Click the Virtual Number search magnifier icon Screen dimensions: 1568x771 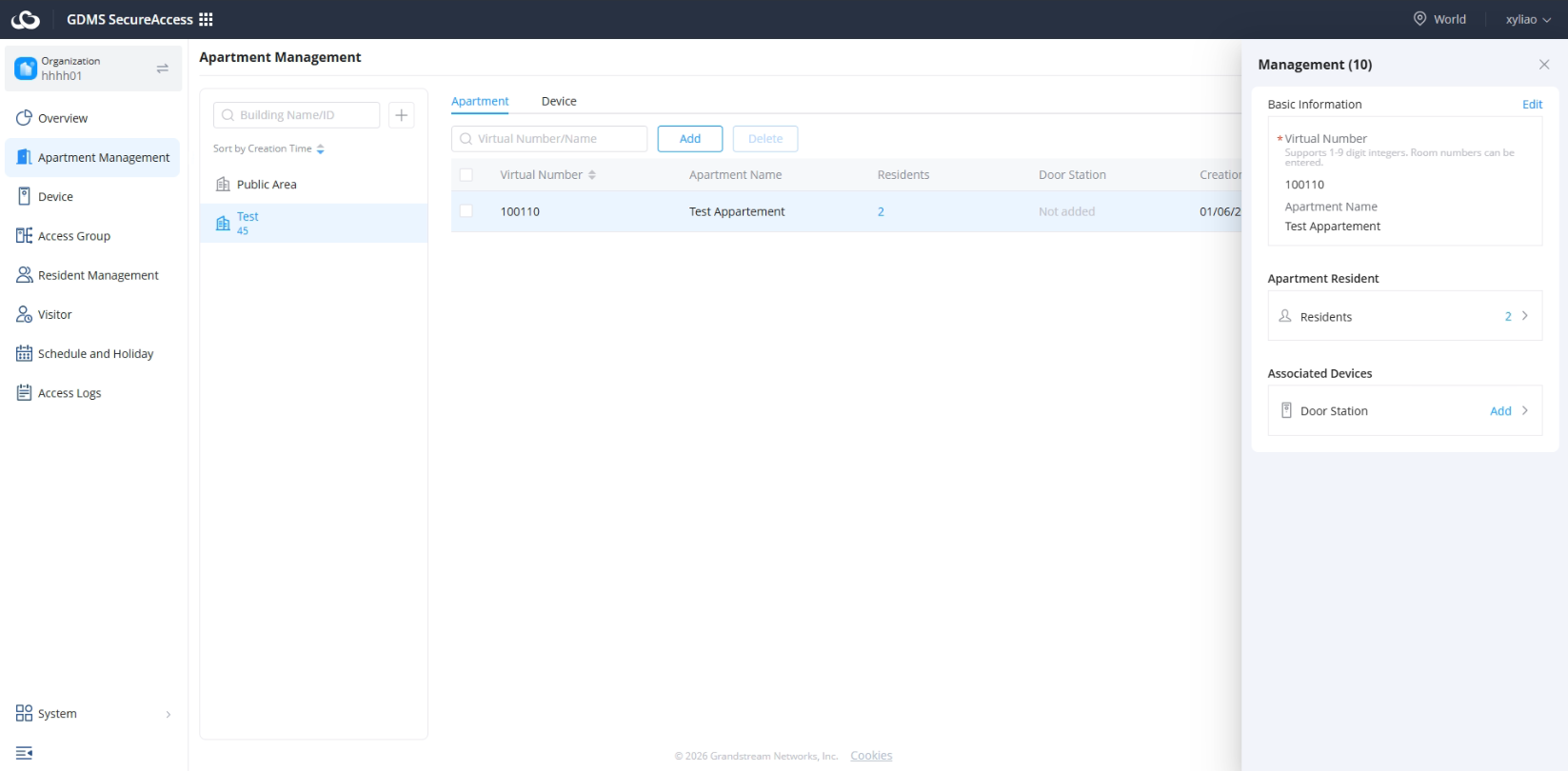466,139
